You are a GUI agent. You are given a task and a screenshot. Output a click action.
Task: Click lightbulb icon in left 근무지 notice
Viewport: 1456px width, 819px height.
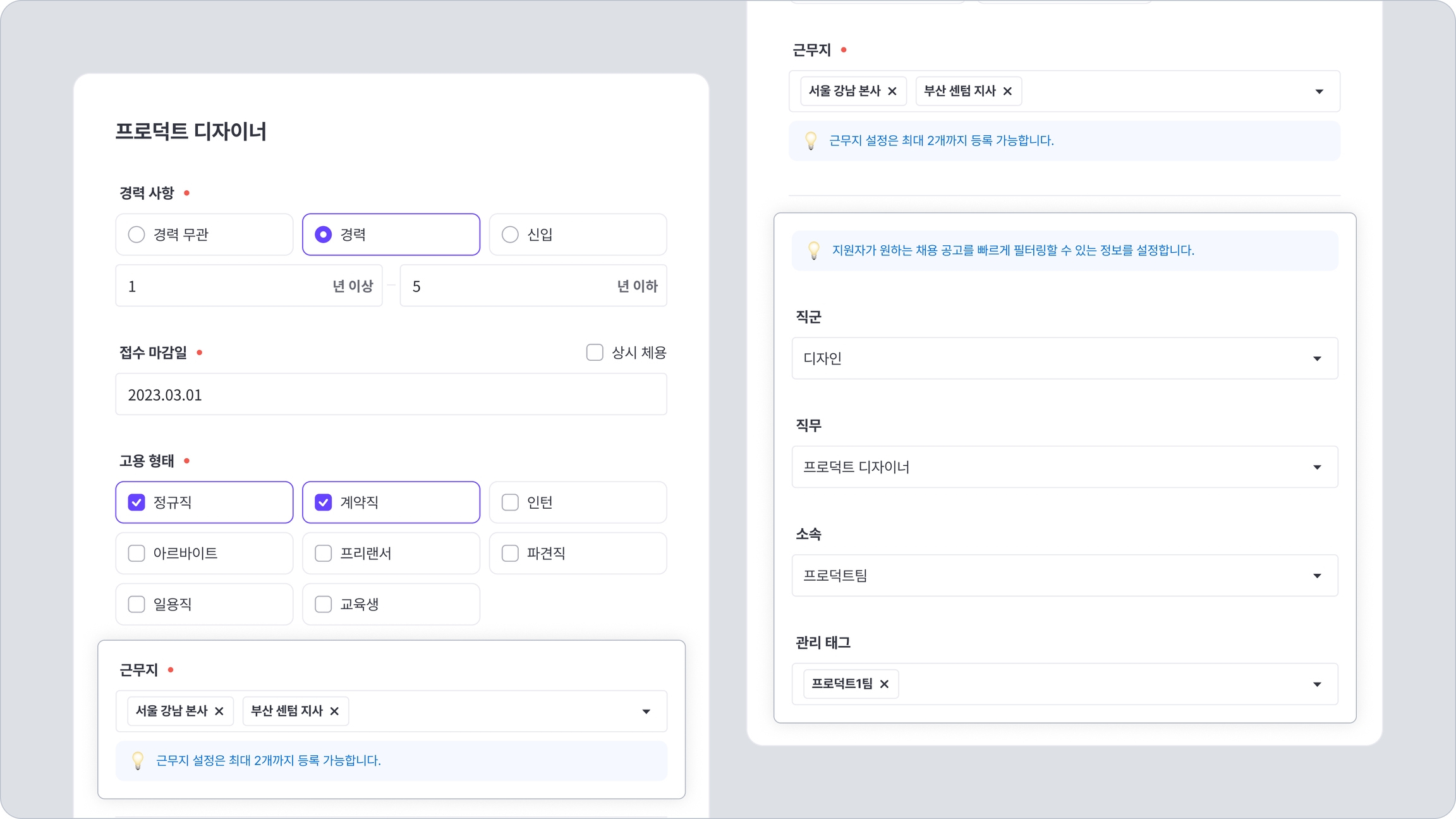(137, 760)
